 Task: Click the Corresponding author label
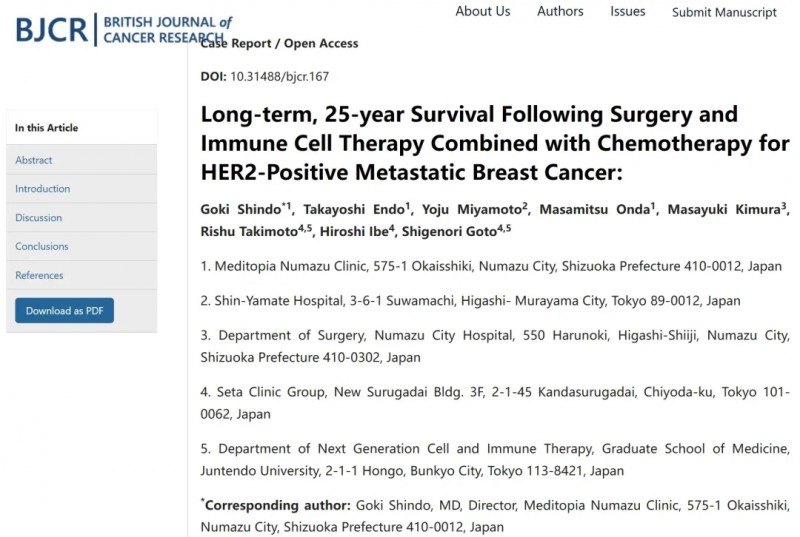pos(278,505)
